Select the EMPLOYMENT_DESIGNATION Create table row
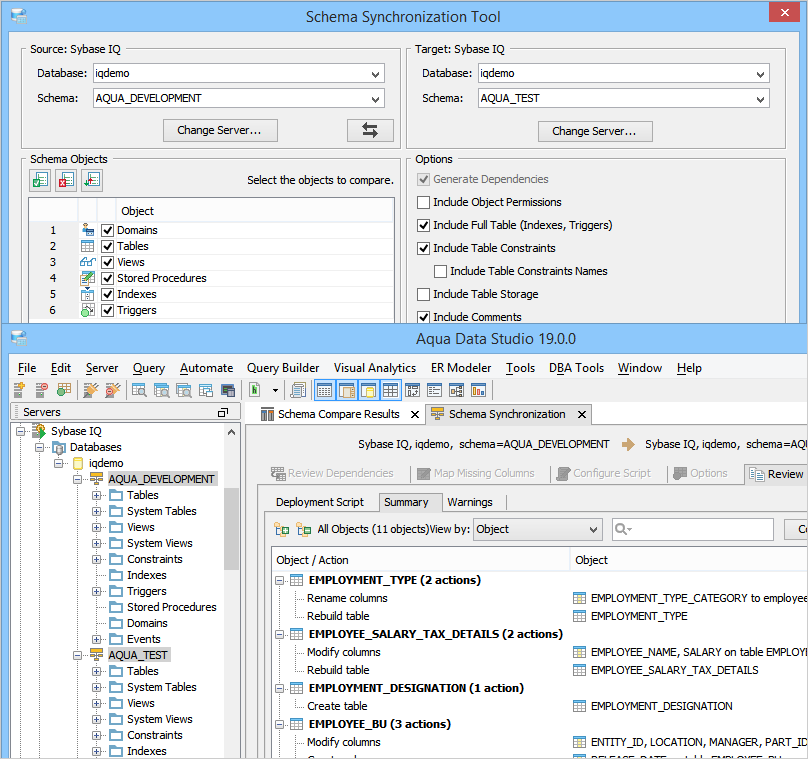 pyautogui.click(x=337, y=706)
